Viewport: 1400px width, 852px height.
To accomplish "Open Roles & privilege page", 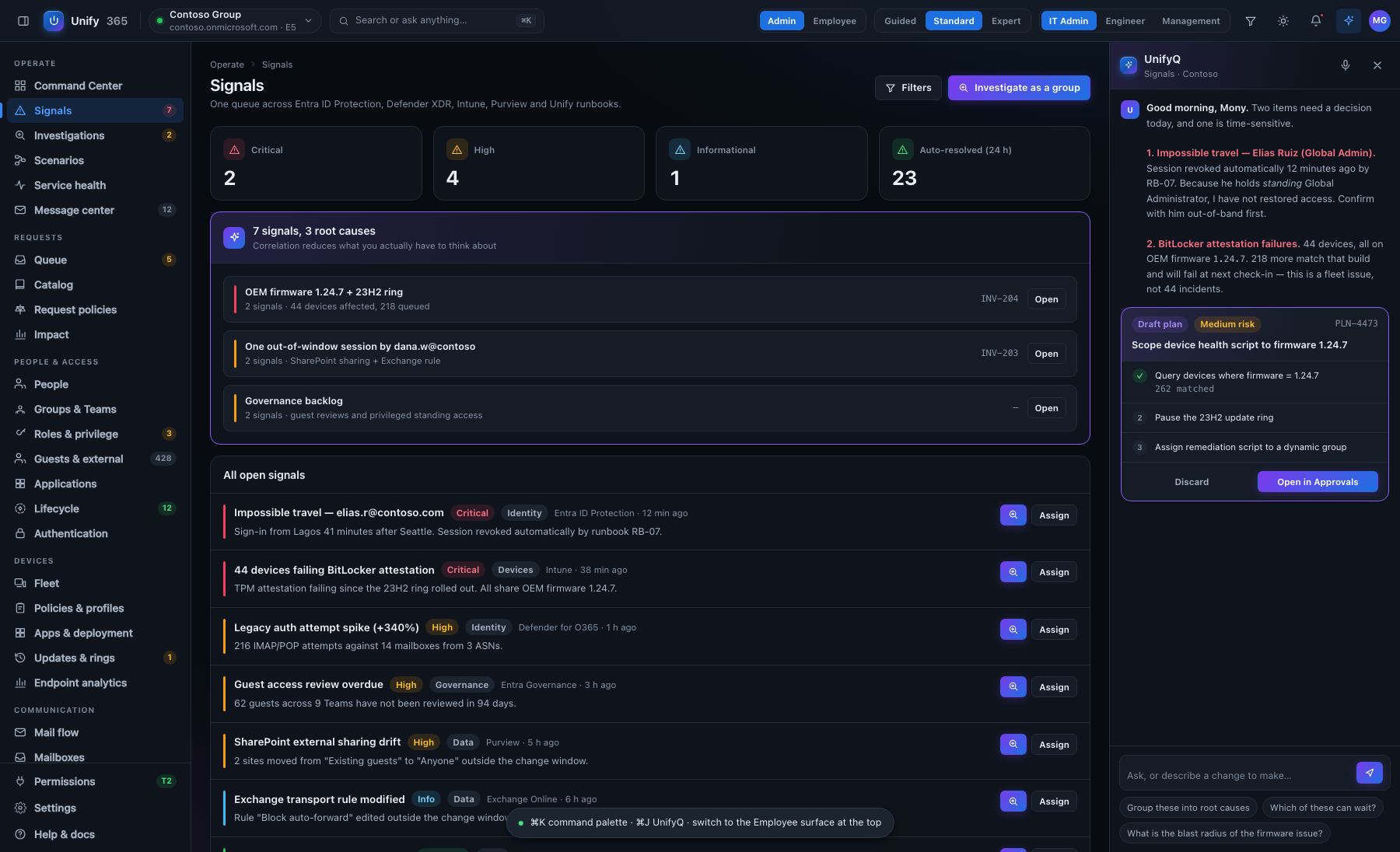I will [x=95, y=434].
